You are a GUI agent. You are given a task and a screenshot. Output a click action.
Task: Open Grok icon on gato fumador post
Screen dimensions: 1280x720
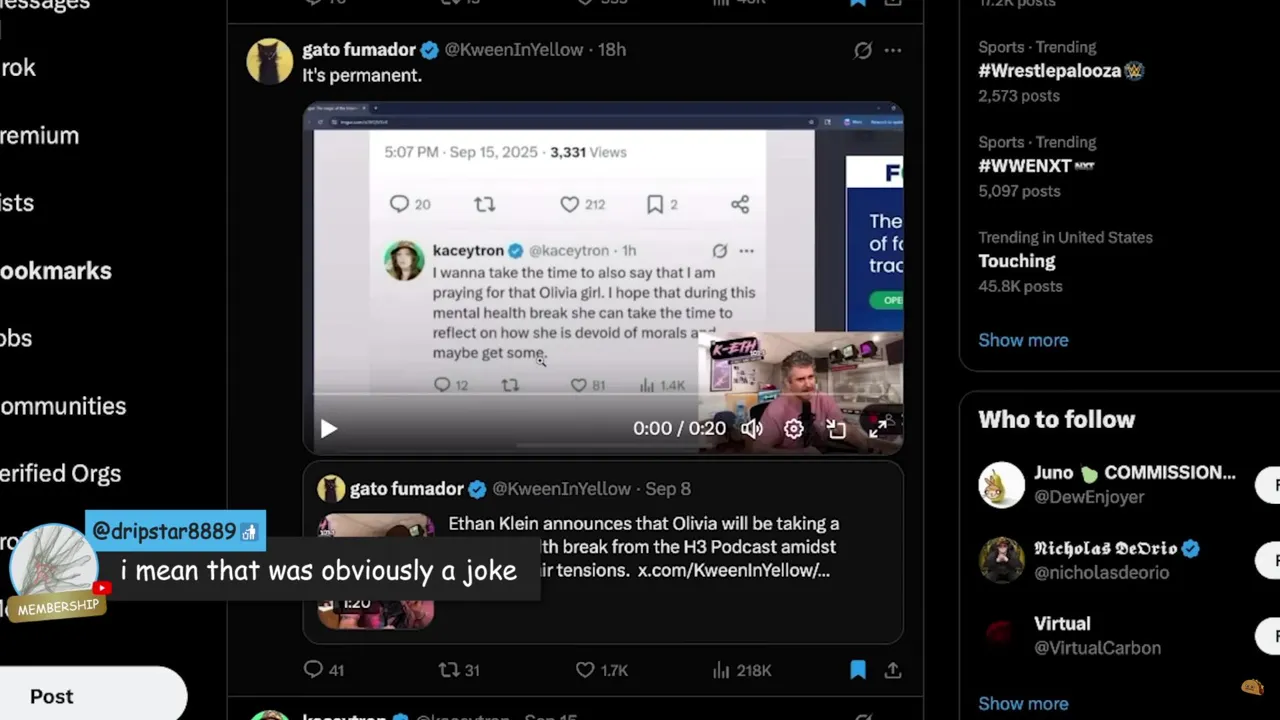[x=862, y=50]
